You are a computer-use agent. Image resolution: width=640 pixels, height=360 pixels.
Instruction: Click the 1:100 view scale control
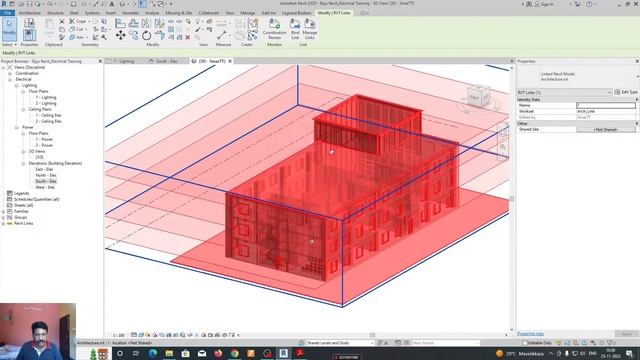tap(118, 335)
